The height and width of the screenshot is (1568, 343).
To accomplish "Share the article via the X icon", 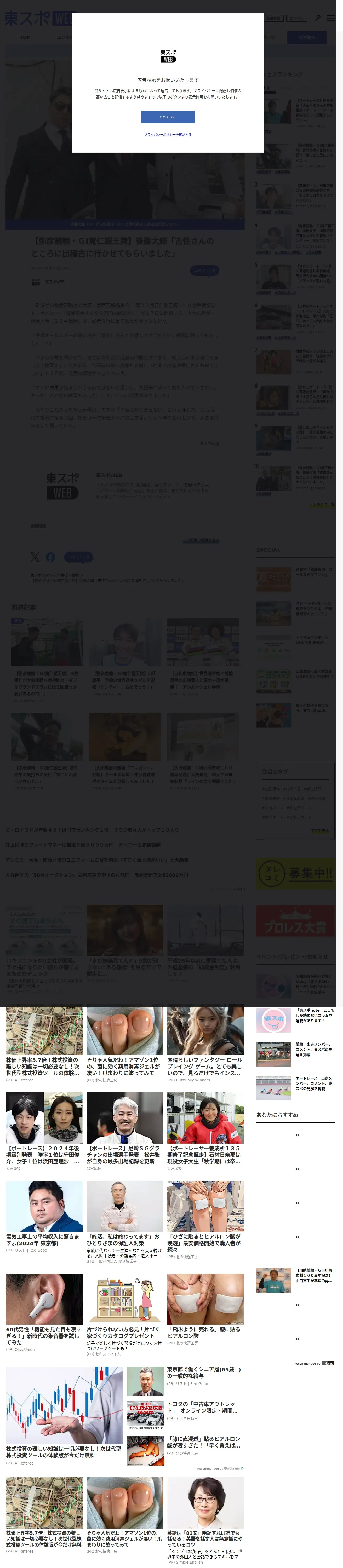I will point(35,557).
